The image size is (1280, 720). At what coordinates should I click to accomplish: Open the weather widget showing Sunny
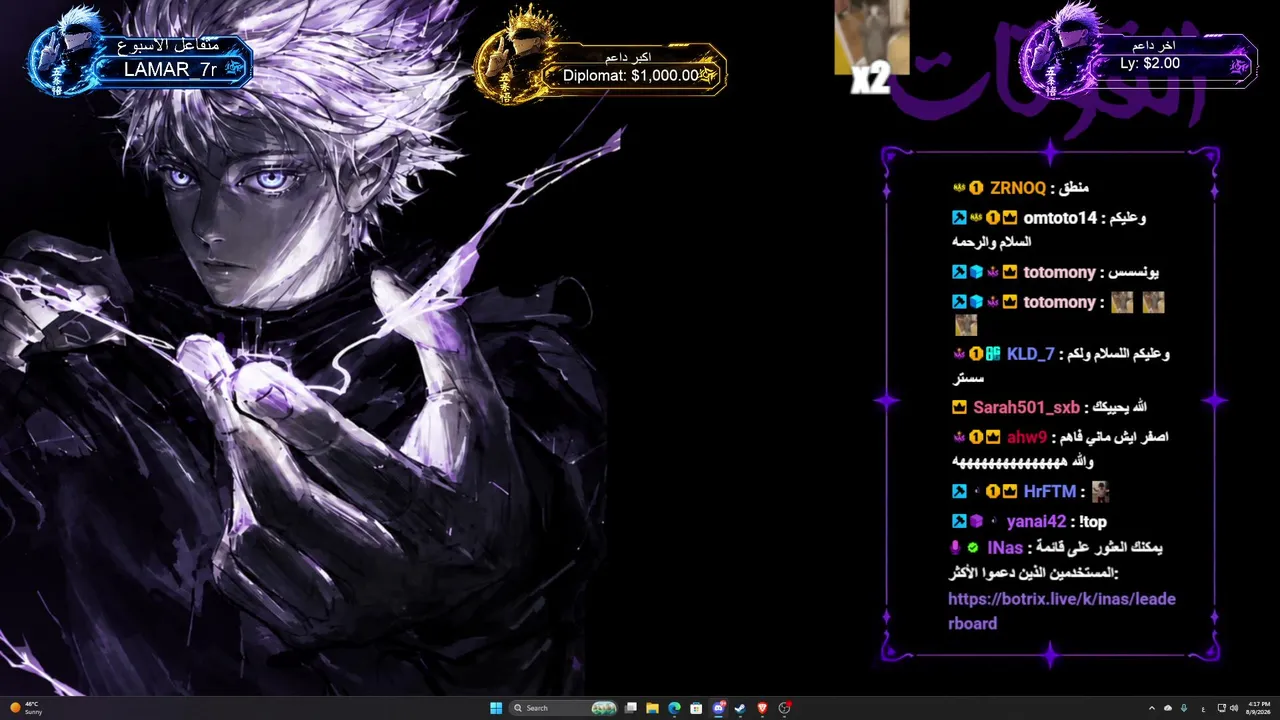point(27,708)
